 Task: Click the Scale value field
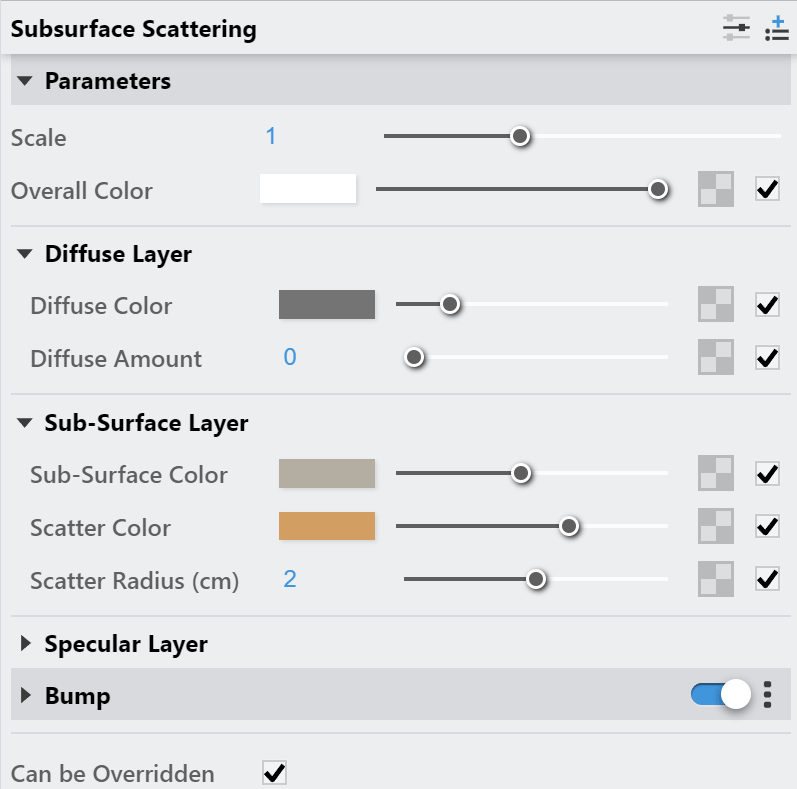[271, 136]
